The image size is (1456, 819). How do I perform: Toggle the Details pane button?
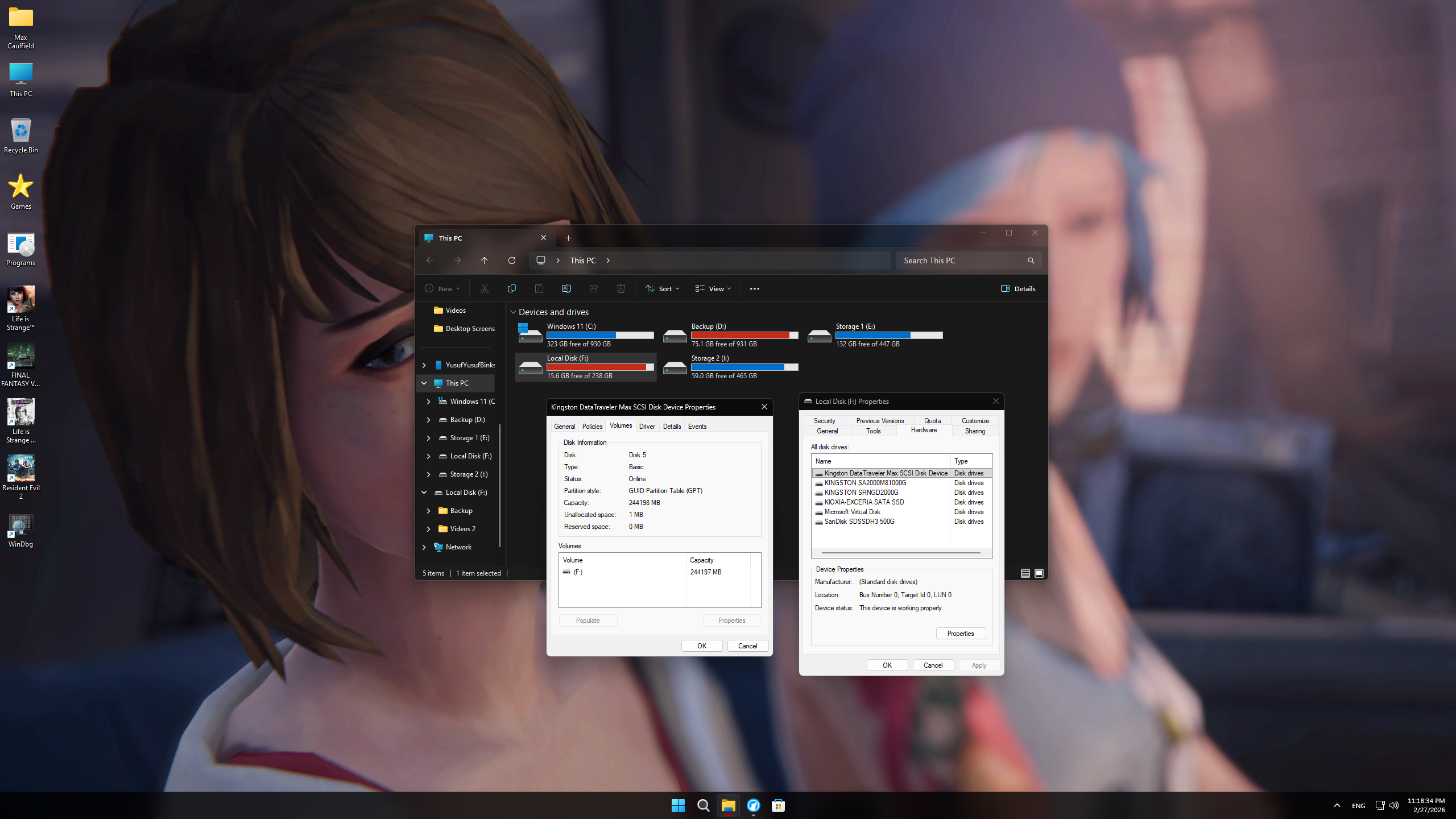[x=1018, y=289]
